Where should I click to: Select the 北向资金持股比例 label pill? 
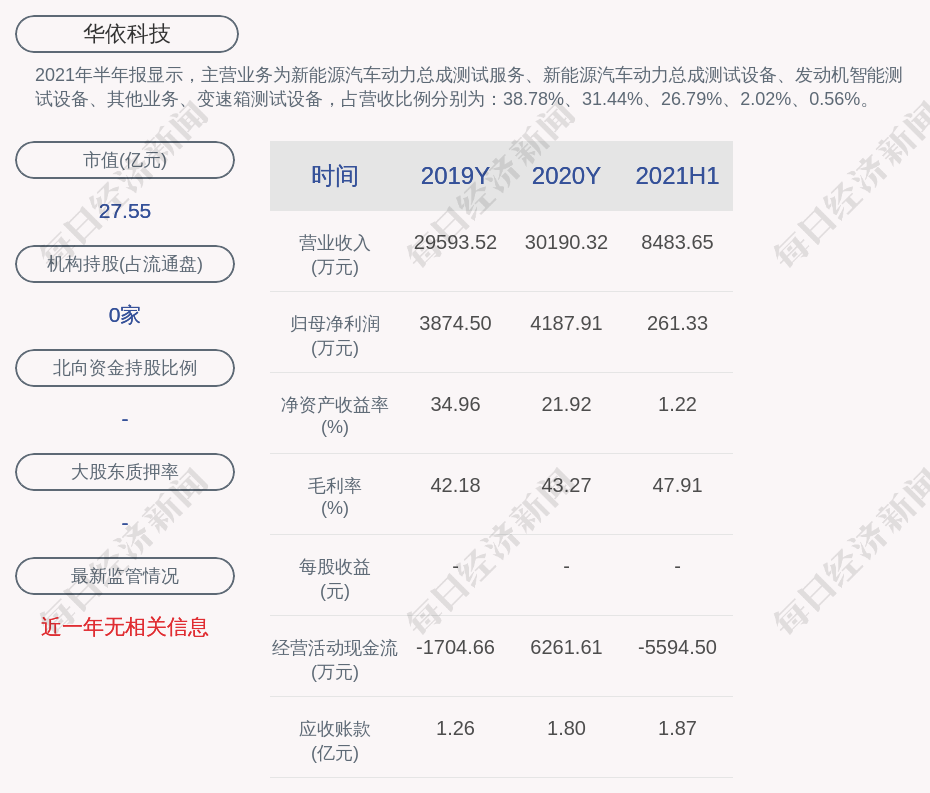pyautogui.click(x=125, y=368)
